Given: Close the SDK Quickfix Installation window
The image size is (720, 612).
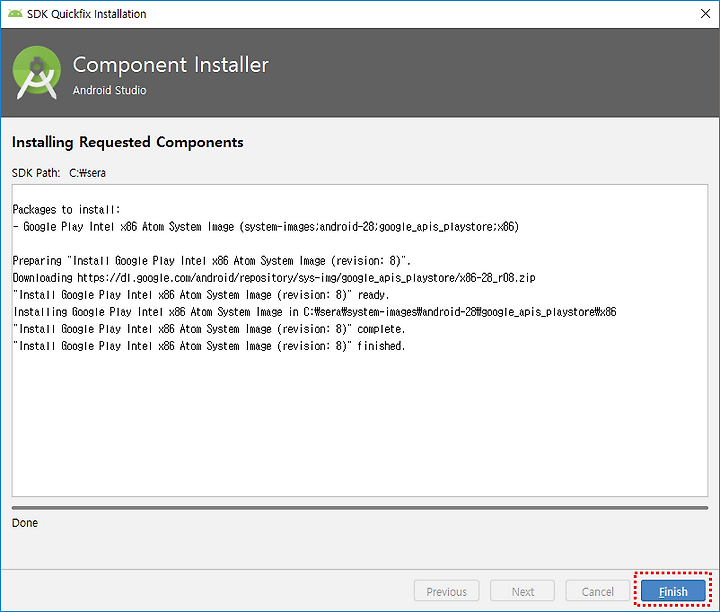Looking at the screenshot, I should coord(705,14).
